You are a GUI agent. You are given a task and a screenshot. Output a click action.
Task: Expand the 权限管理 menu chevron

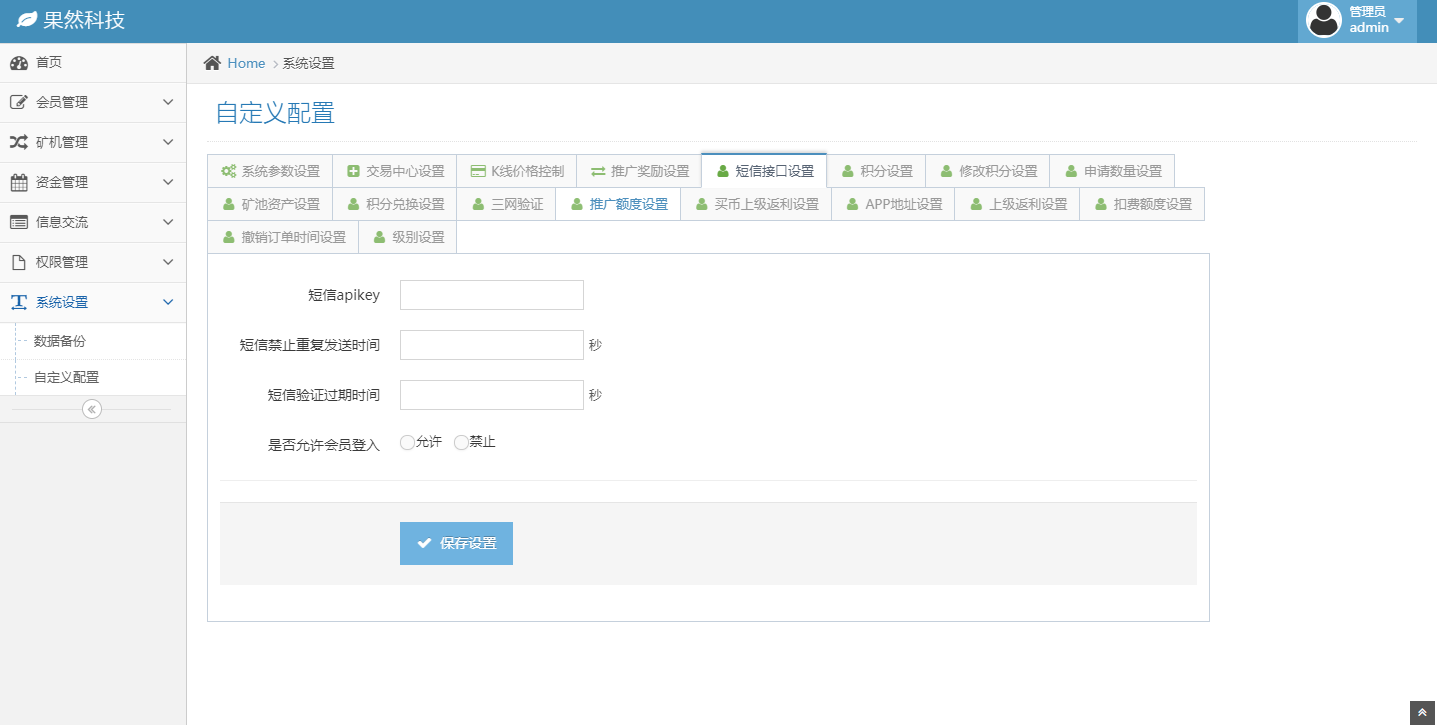pos(168,262)
